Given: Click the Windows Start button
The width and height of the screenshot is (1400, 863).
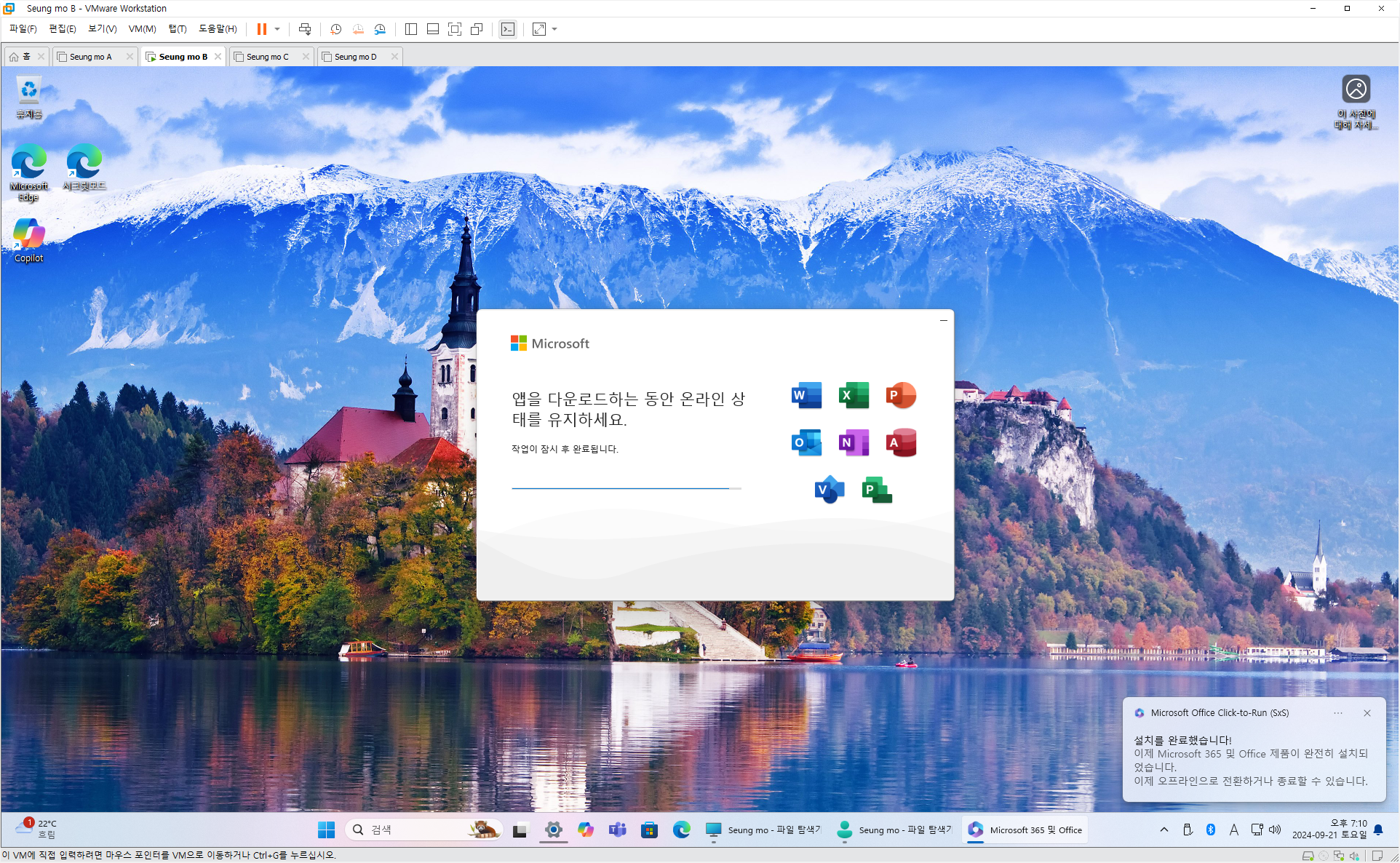Looking at the screenshot, I should pyautogui.click(x=326, y=830).
